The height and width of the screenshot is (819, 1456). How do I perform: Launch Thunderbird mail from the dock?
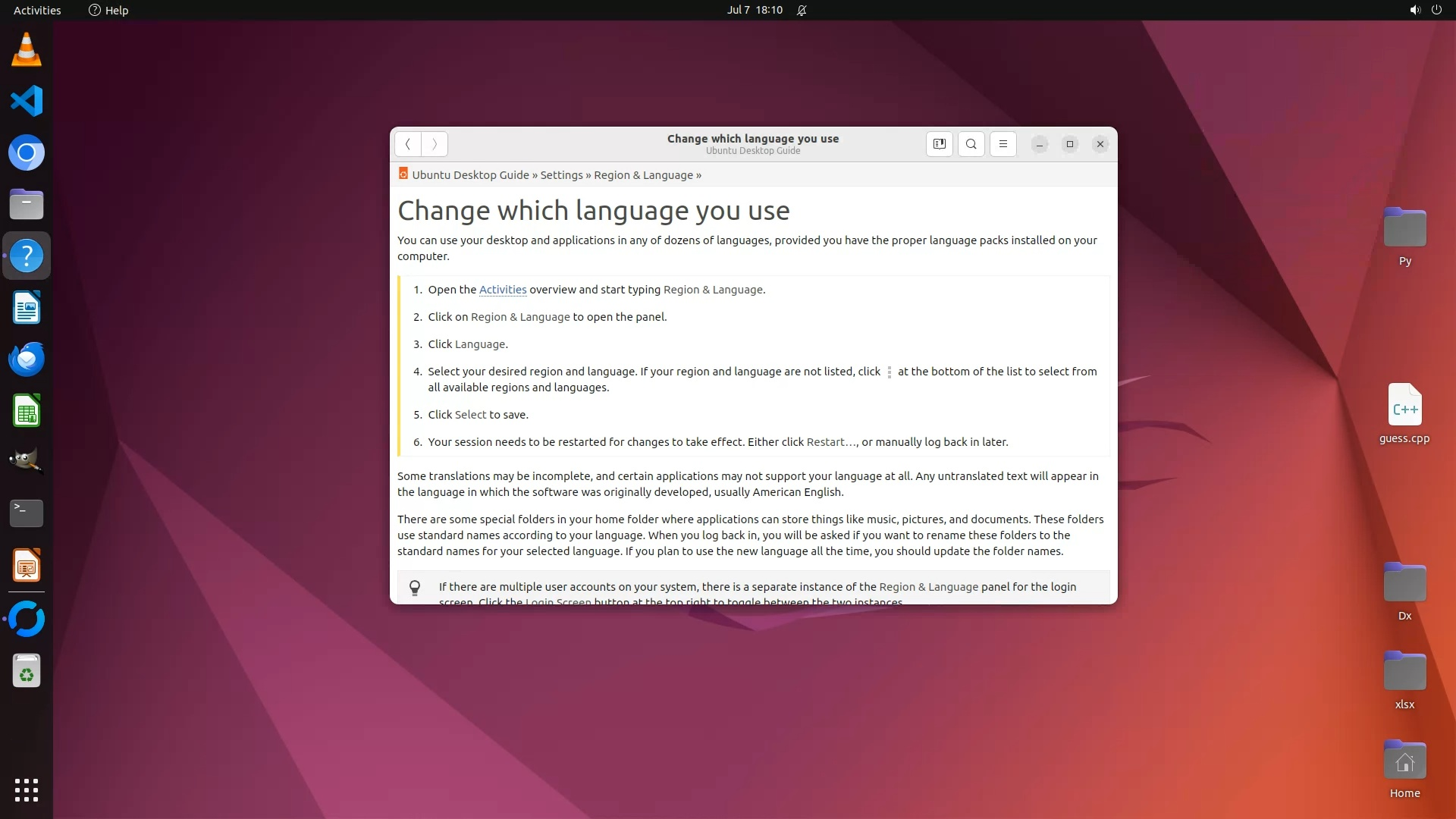[27, 359]
